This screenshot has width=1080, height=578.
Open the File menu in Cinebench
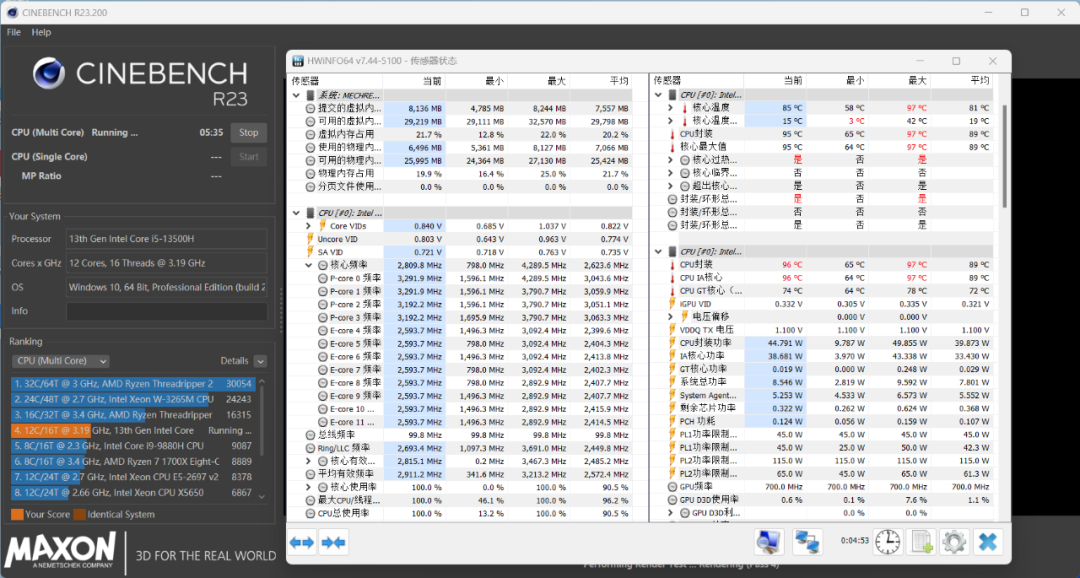tap(14, 32)
